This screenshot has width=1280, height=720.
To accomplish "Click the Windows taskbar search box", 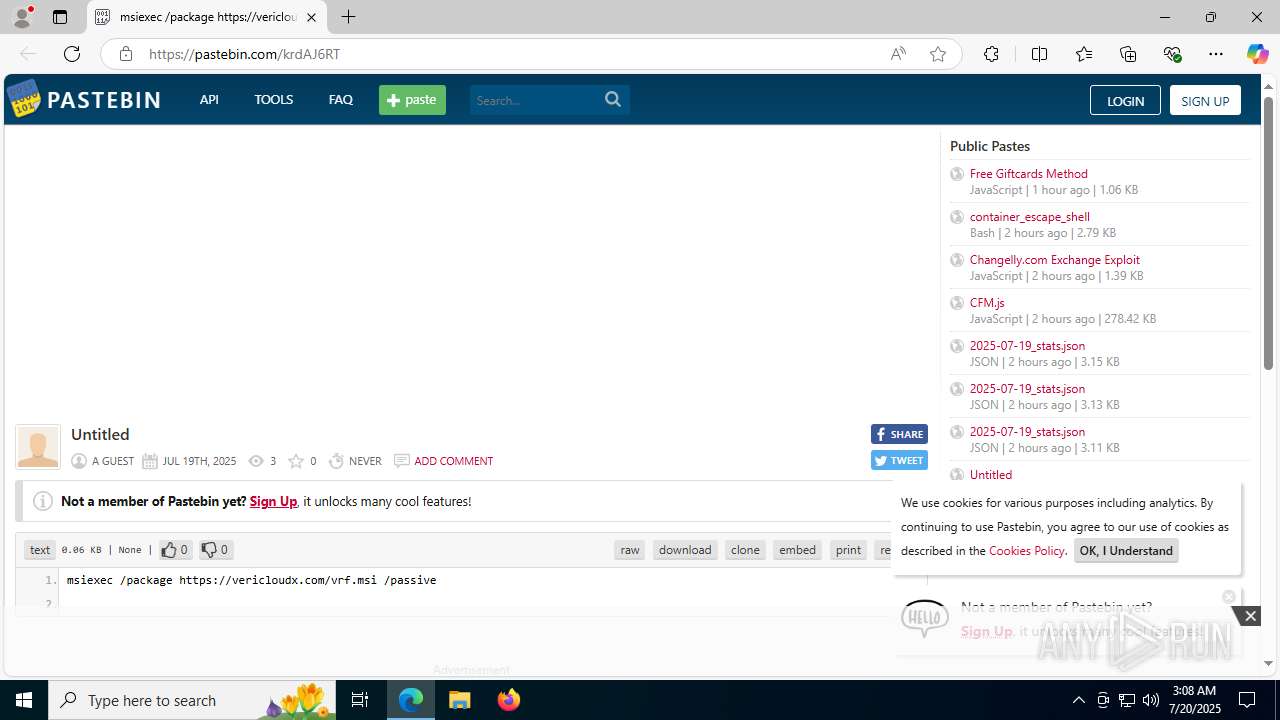I will [x=192, y=700].
